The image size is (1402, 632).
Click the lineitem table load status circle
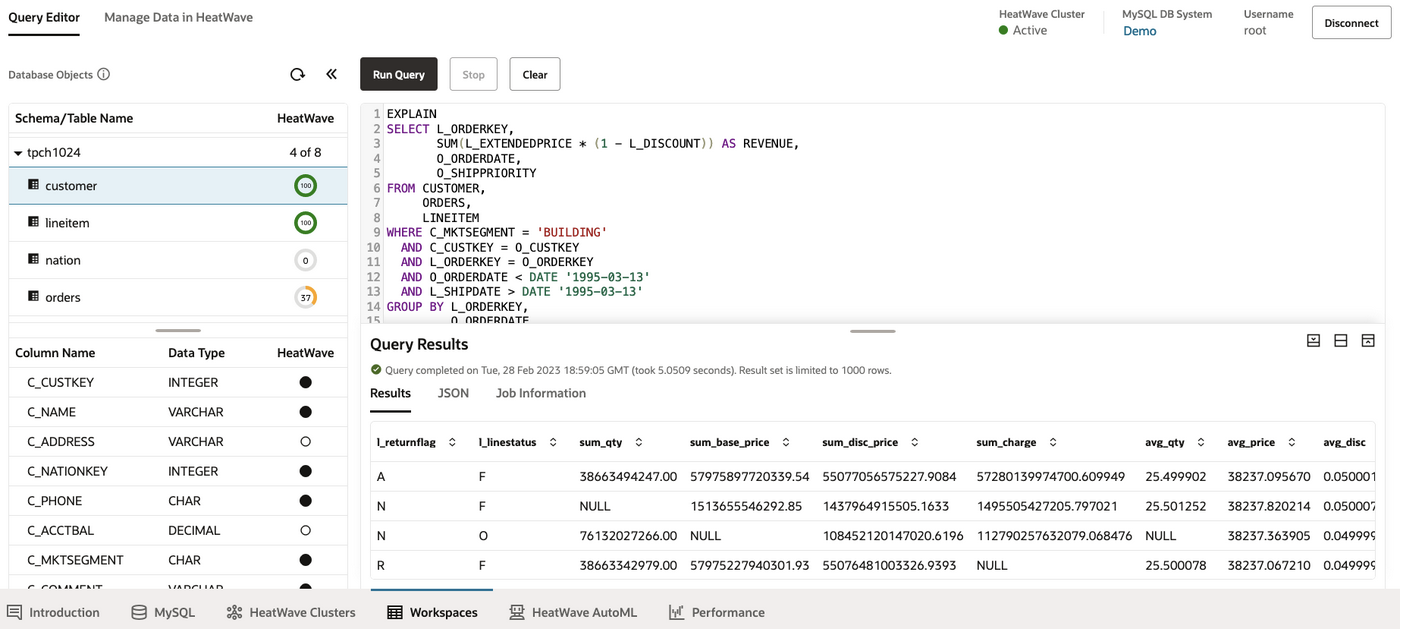coord(305,223)
